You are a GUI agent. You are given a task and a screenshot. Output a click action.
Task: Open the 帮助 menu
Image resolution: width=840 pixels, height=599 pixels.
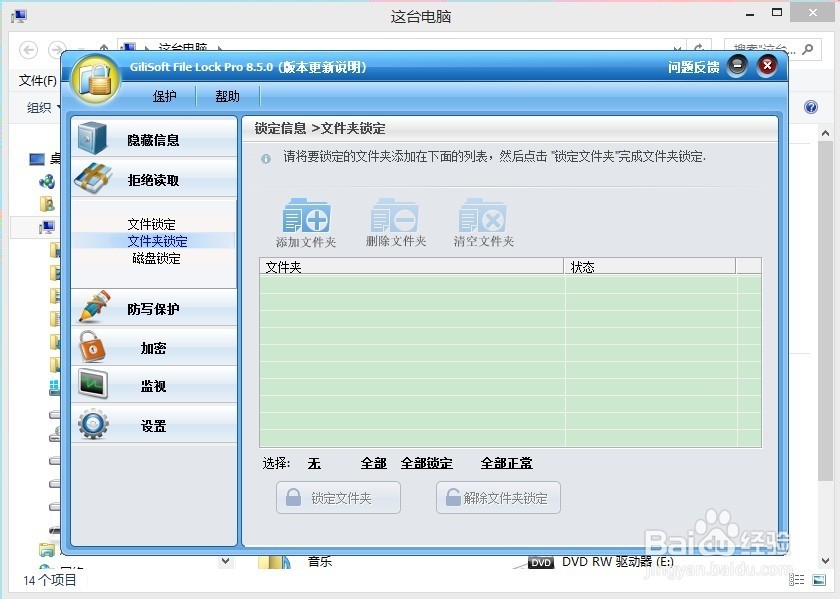pos(227,96)
